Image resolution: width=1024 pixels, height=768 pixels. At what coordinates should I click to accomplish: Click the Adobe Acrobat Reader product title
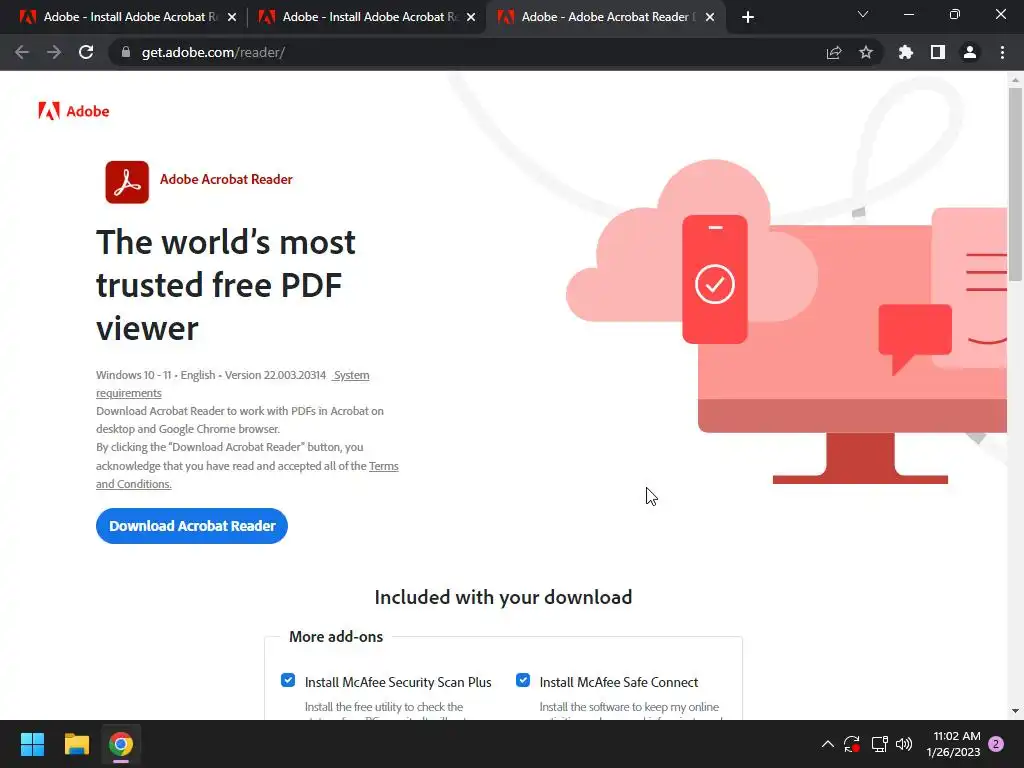(x=226, y=179)
